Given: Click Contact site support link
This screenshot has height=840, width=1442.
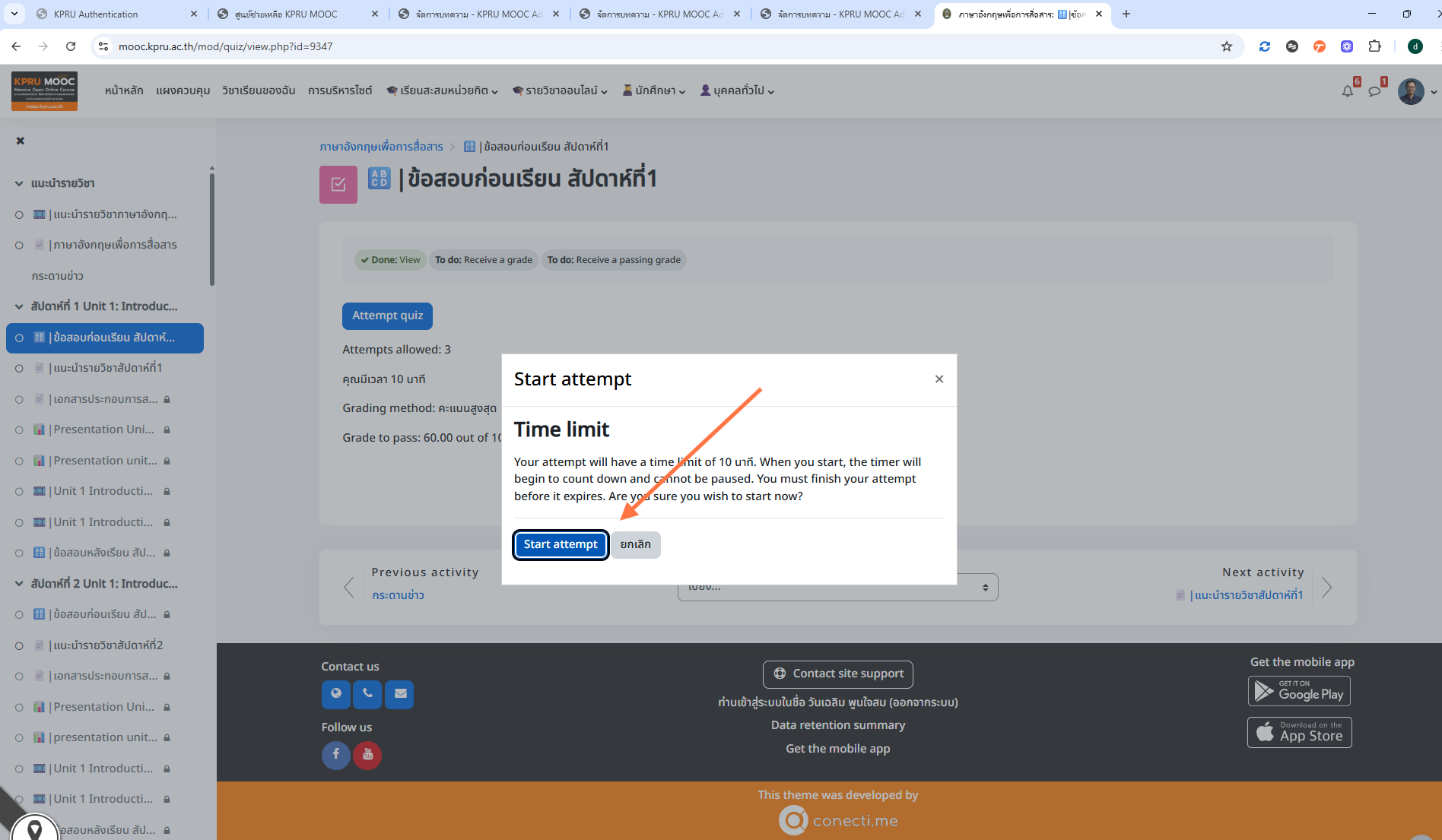Looking at the screenshot, I should click(x=838, y=674).
